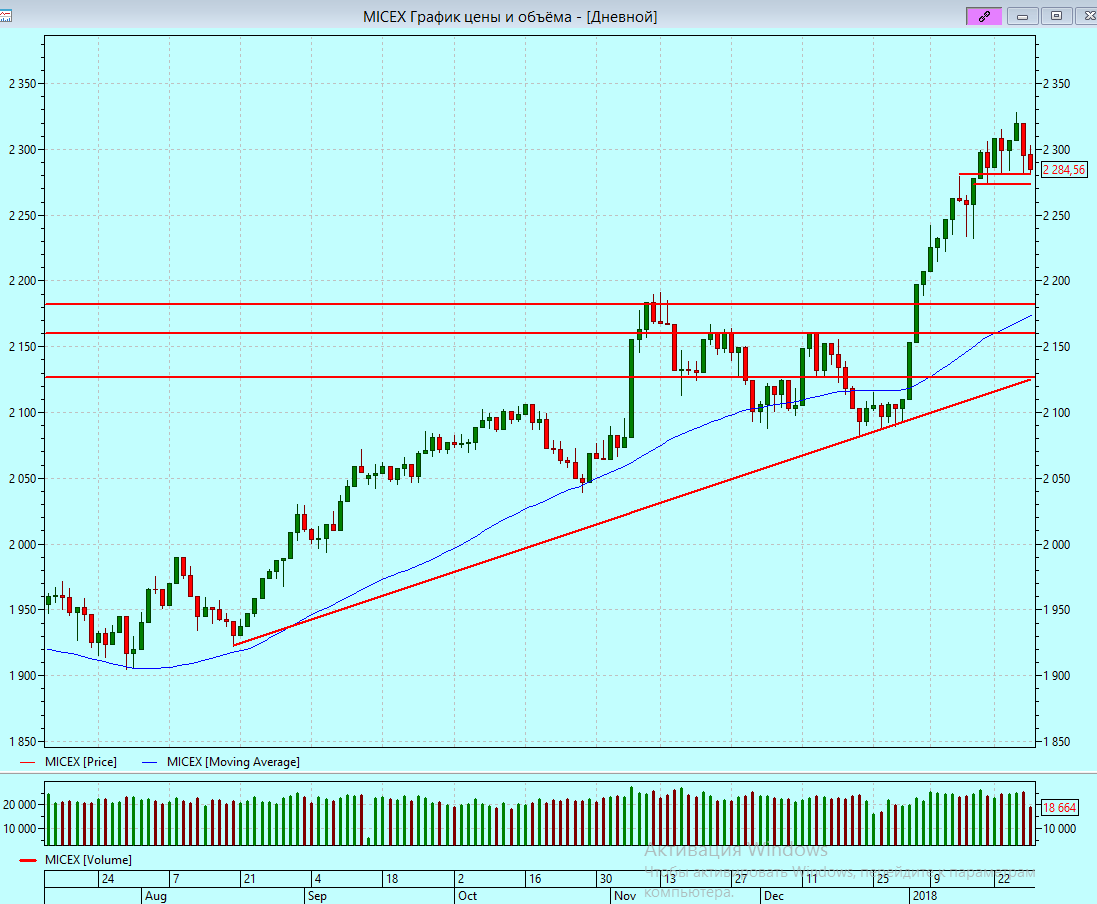The height and width of the screenshot is (904, 1097).
Task: Click the current price tag 2 284,56
Action: 1064,170
